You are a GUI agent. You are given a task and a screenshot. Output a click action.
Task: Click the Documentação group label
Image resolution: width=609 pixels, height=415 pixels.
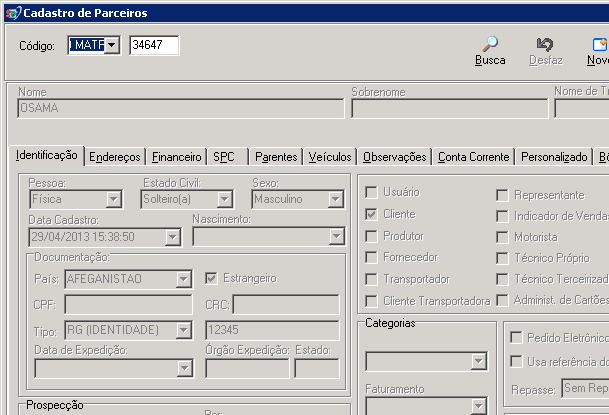[72, 257]
